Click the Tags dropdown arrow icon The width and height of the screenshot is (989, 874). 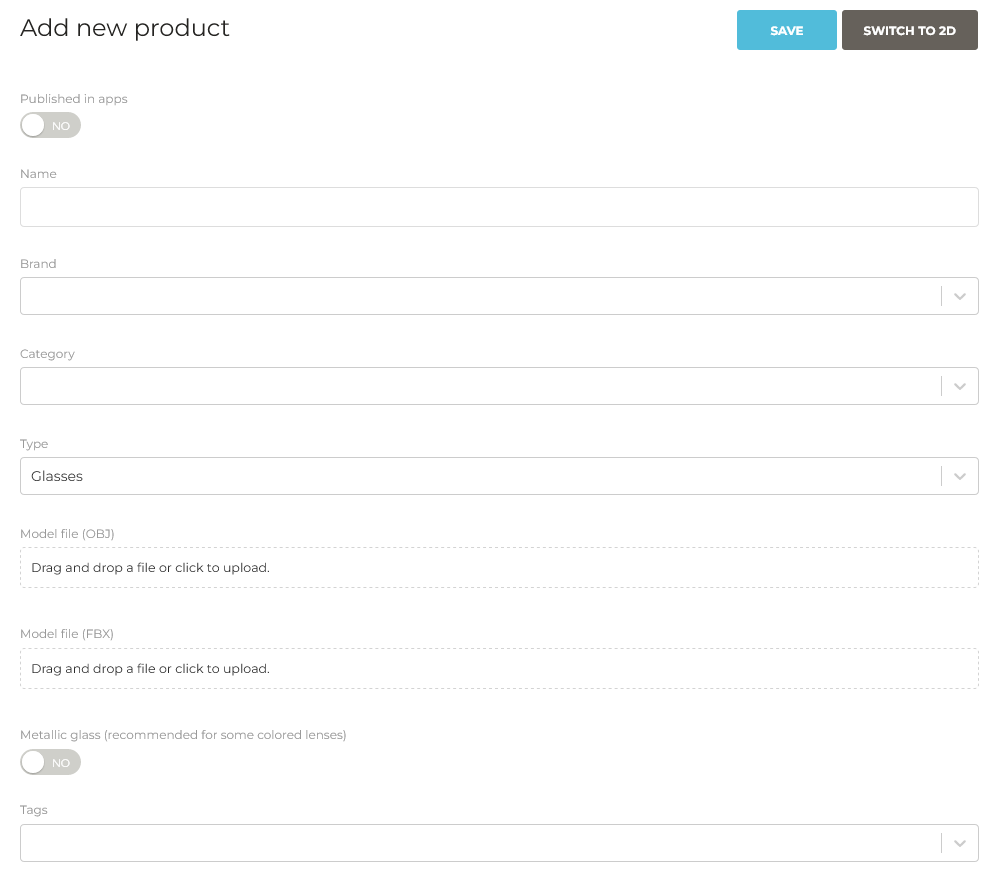(x=959, y=843)
